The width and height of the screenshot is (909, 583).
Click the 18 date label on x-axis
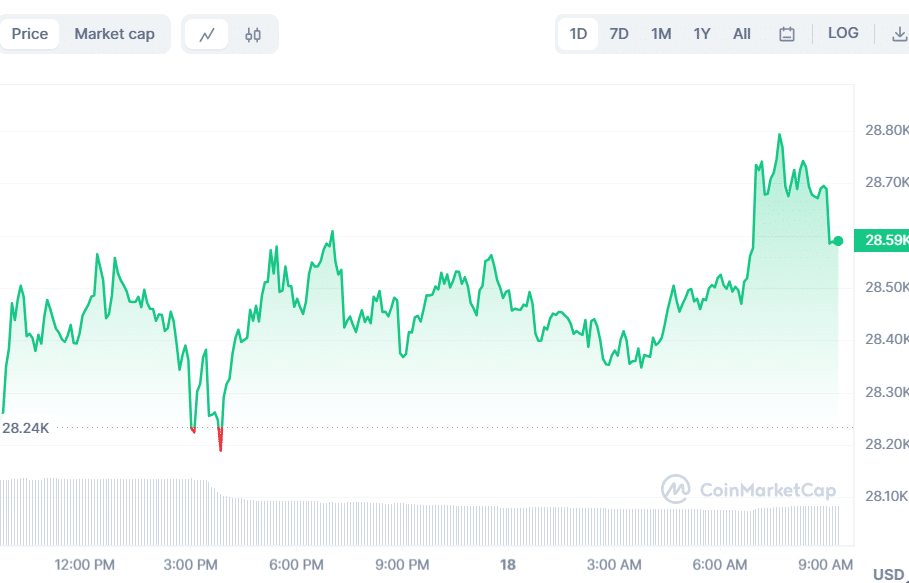pyautogui.click(x=510, y=564)
